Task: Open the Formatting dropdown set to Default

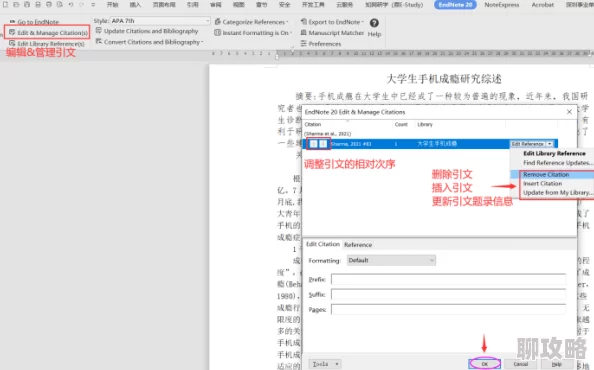Action: (391, 261)
